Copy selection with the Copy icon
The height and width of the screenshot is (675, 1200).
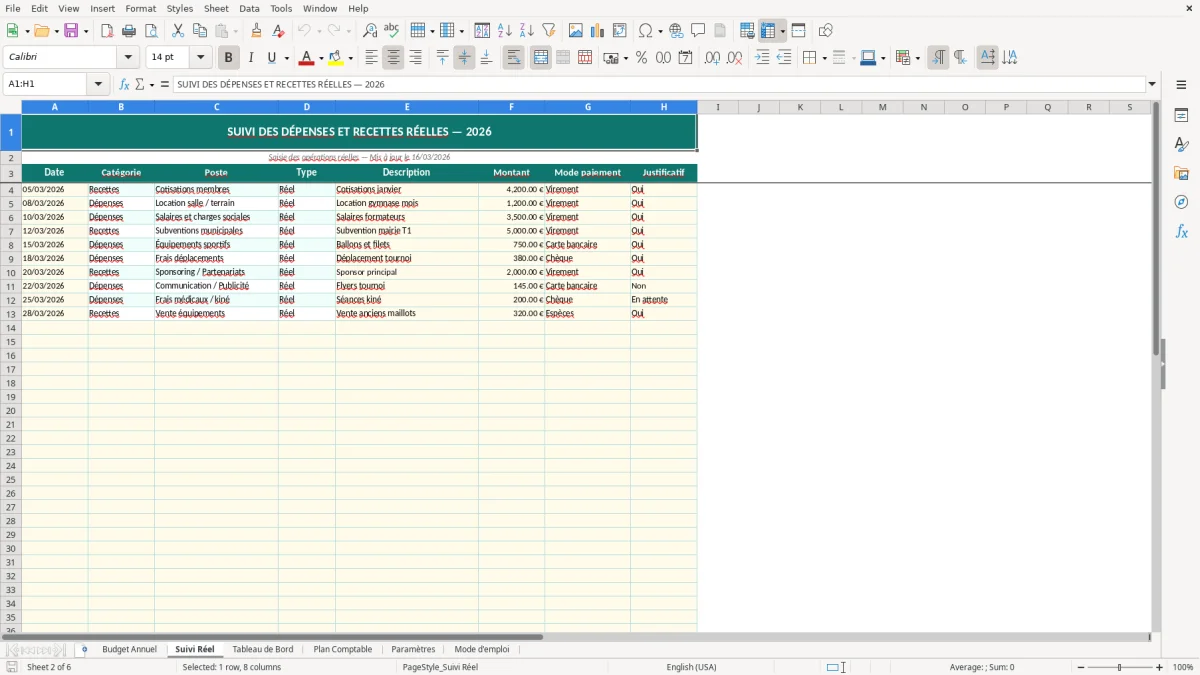[200, 31]
